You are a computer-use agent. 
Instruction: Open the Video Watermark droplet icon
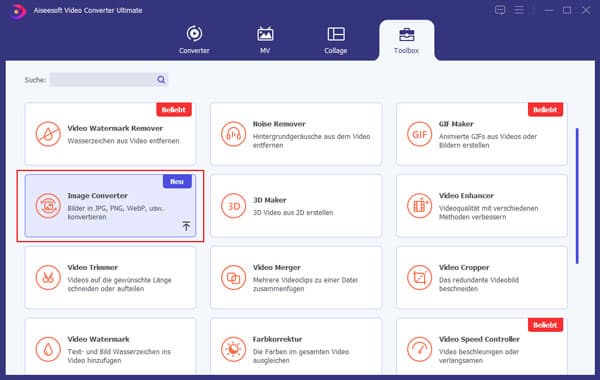48,349
